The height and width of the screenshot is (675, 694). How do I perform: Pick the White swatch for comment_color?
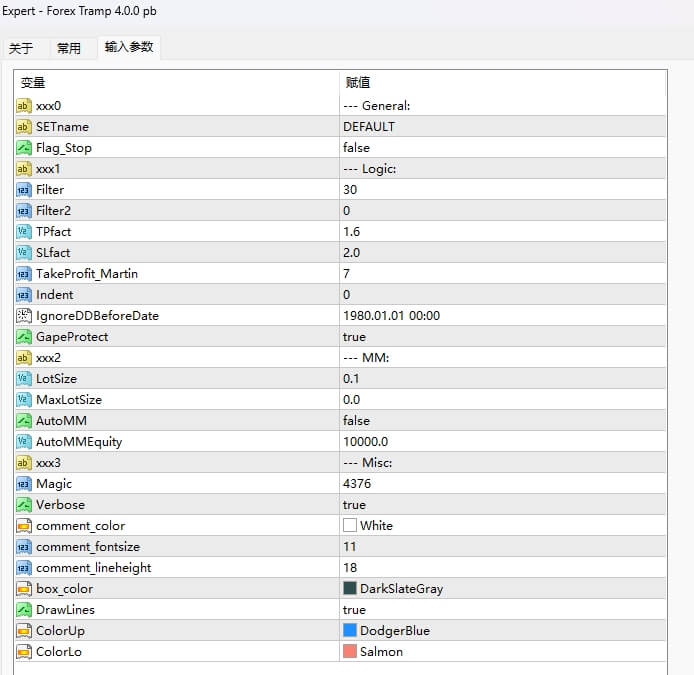[350, 525]
